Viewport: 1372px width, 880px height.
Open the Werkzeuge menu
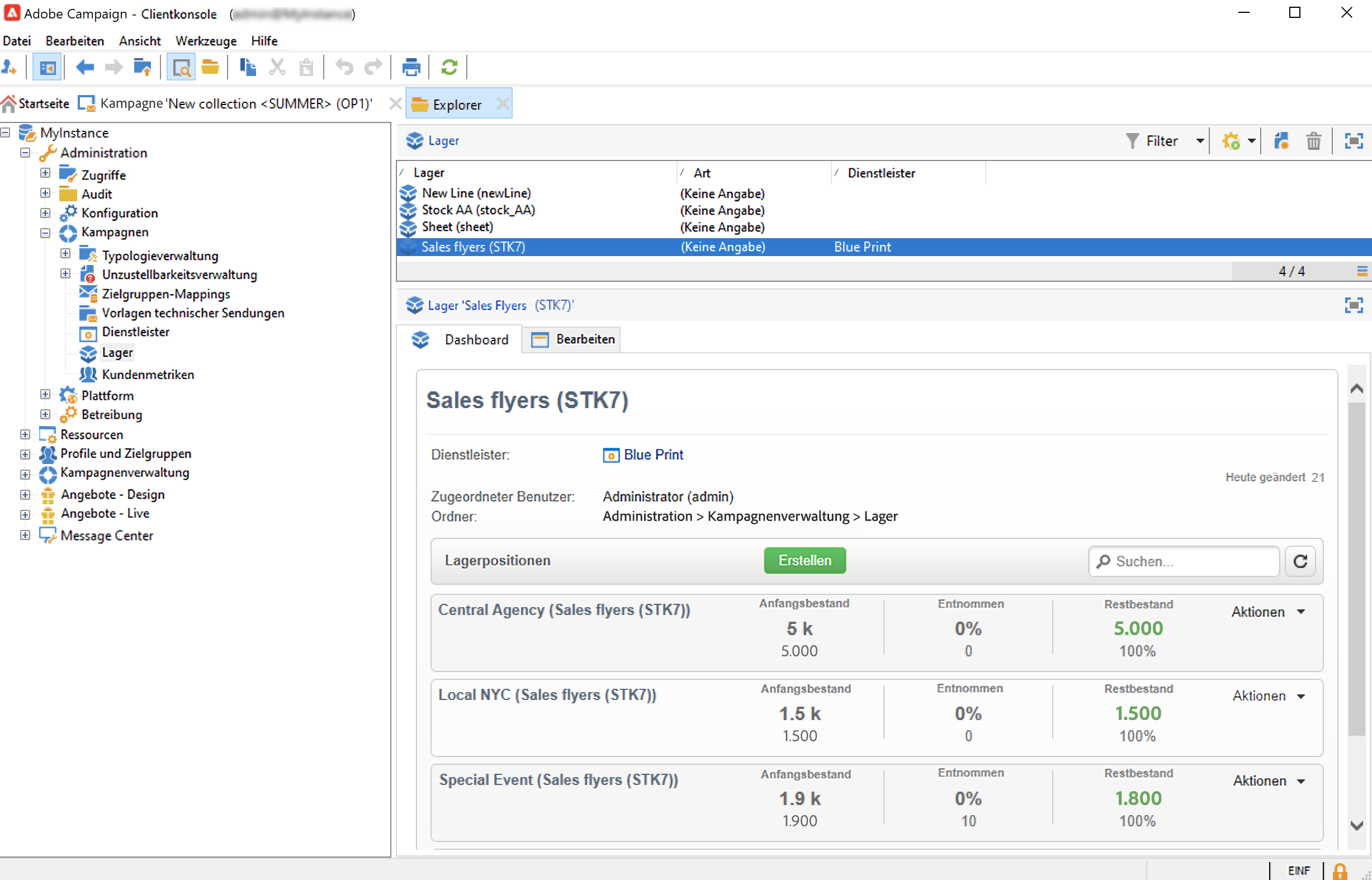point(206,41)
